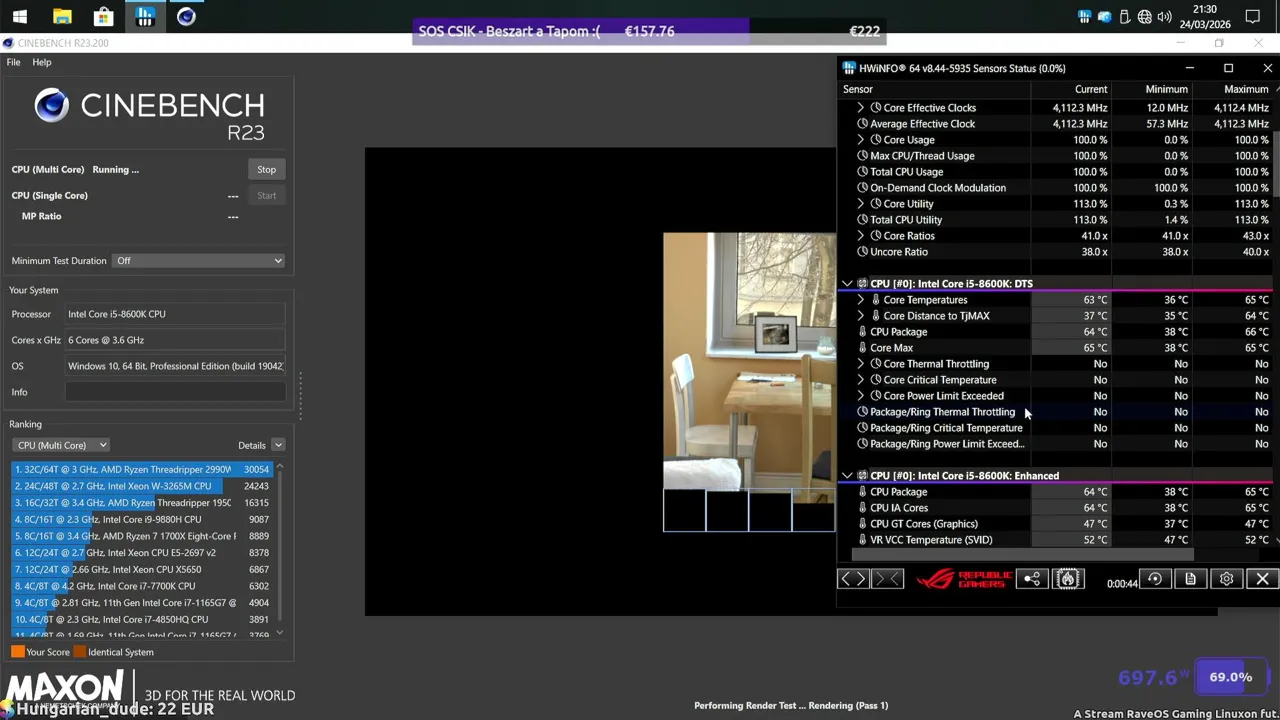Screen dimensions: 1280x720
Task: Expand Core Power Limit Exceeded row
Action: click(x=861, y=396)
